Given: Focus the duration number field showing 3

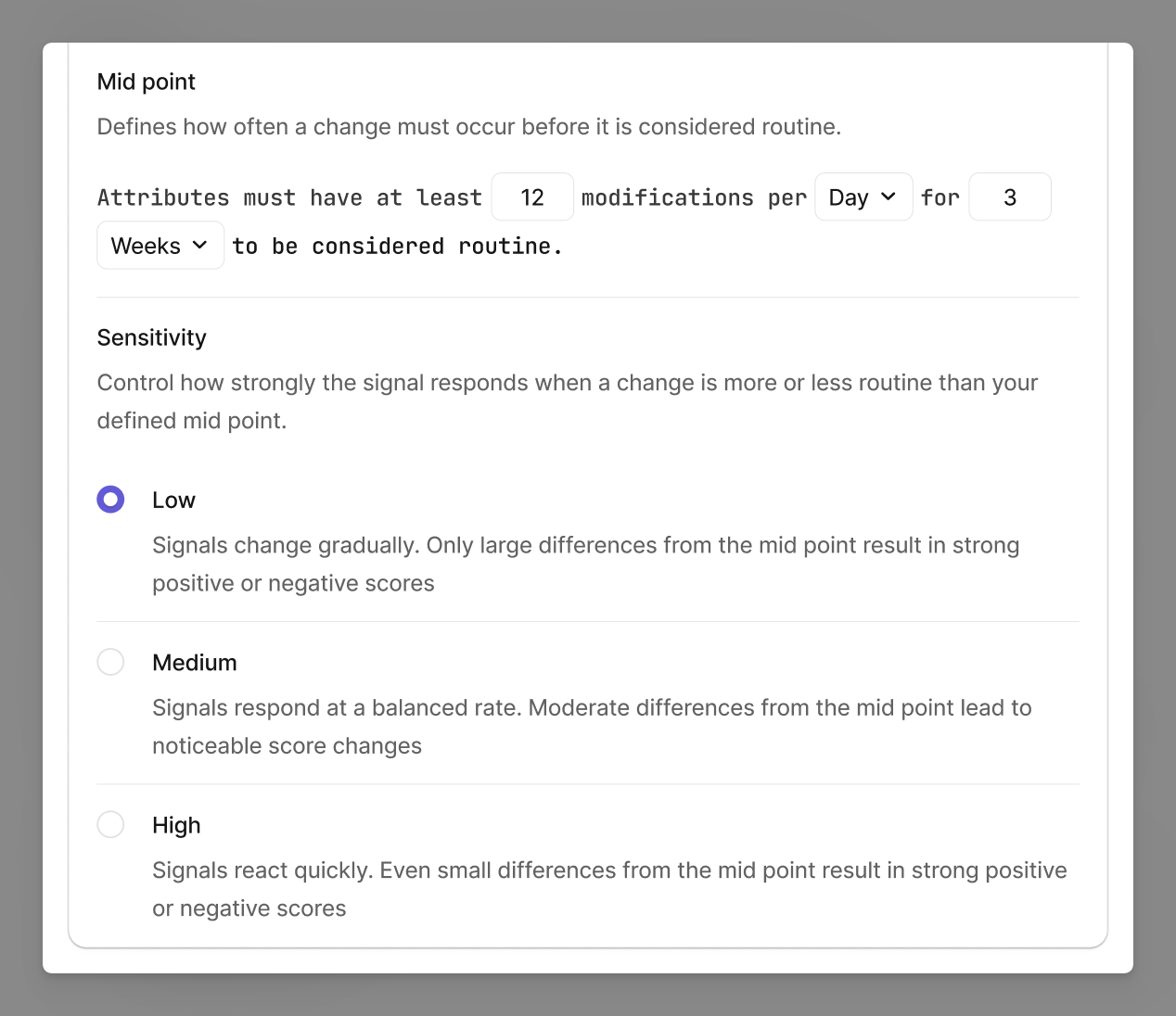Looking at the screenshot, I should pyautogui.click(x=1010, y=197).
